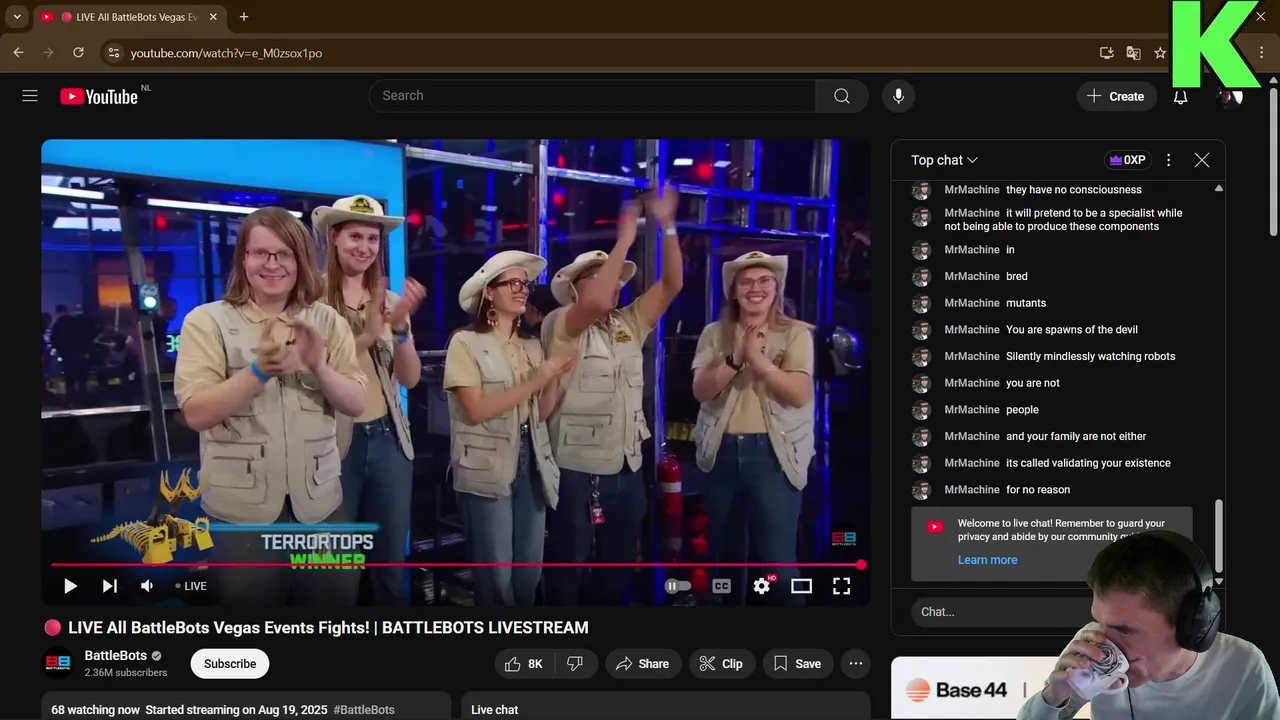The width and height of the screenshot is (1280, 720).
Task: Close the live chat panel
Action: [x=1202, y=160]
